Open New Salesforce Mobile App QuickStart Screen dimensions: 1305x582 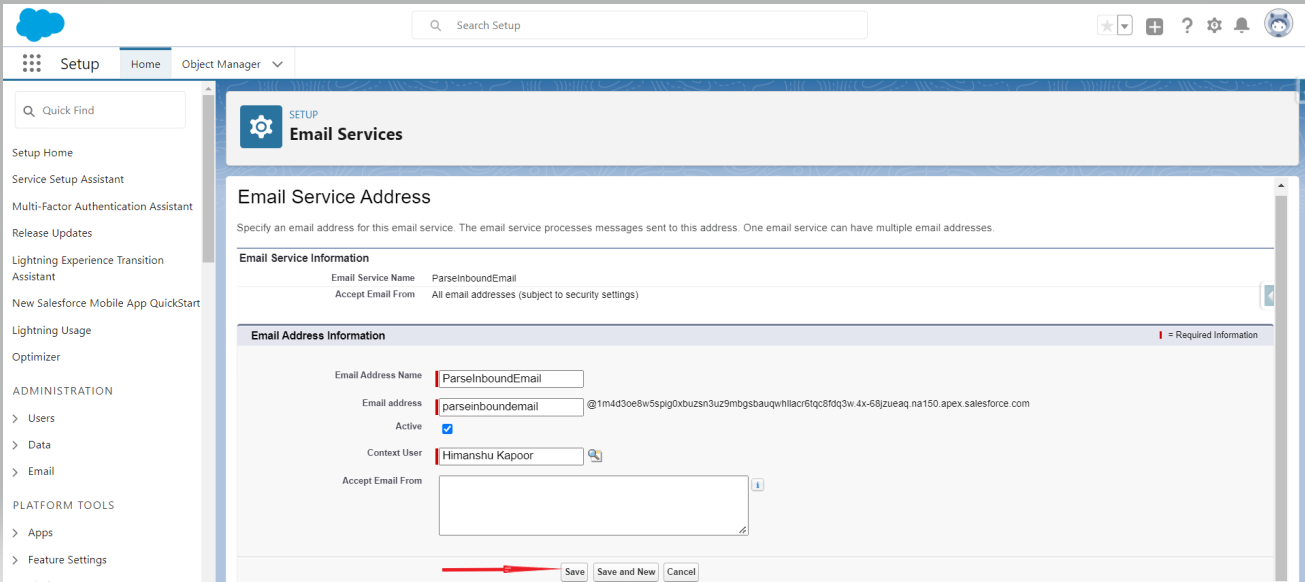(x=106, y=303)
